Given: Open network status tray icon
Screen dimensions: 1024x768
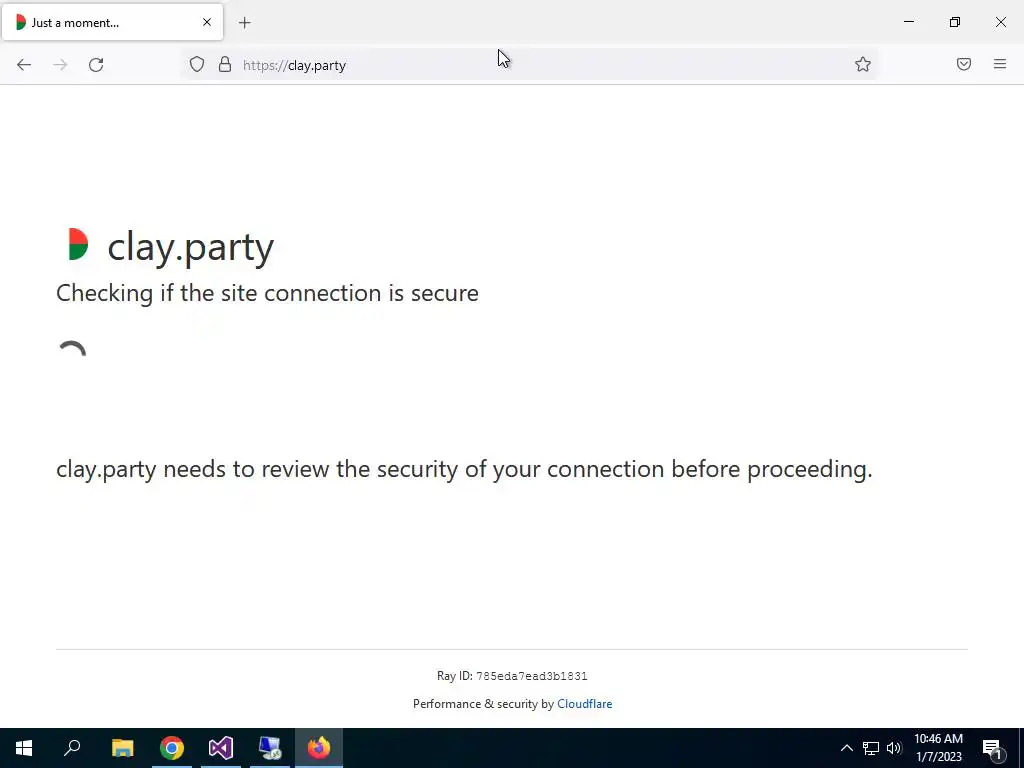Looking at the screenshot, I should pyautogui.click(x=871, y=748).
